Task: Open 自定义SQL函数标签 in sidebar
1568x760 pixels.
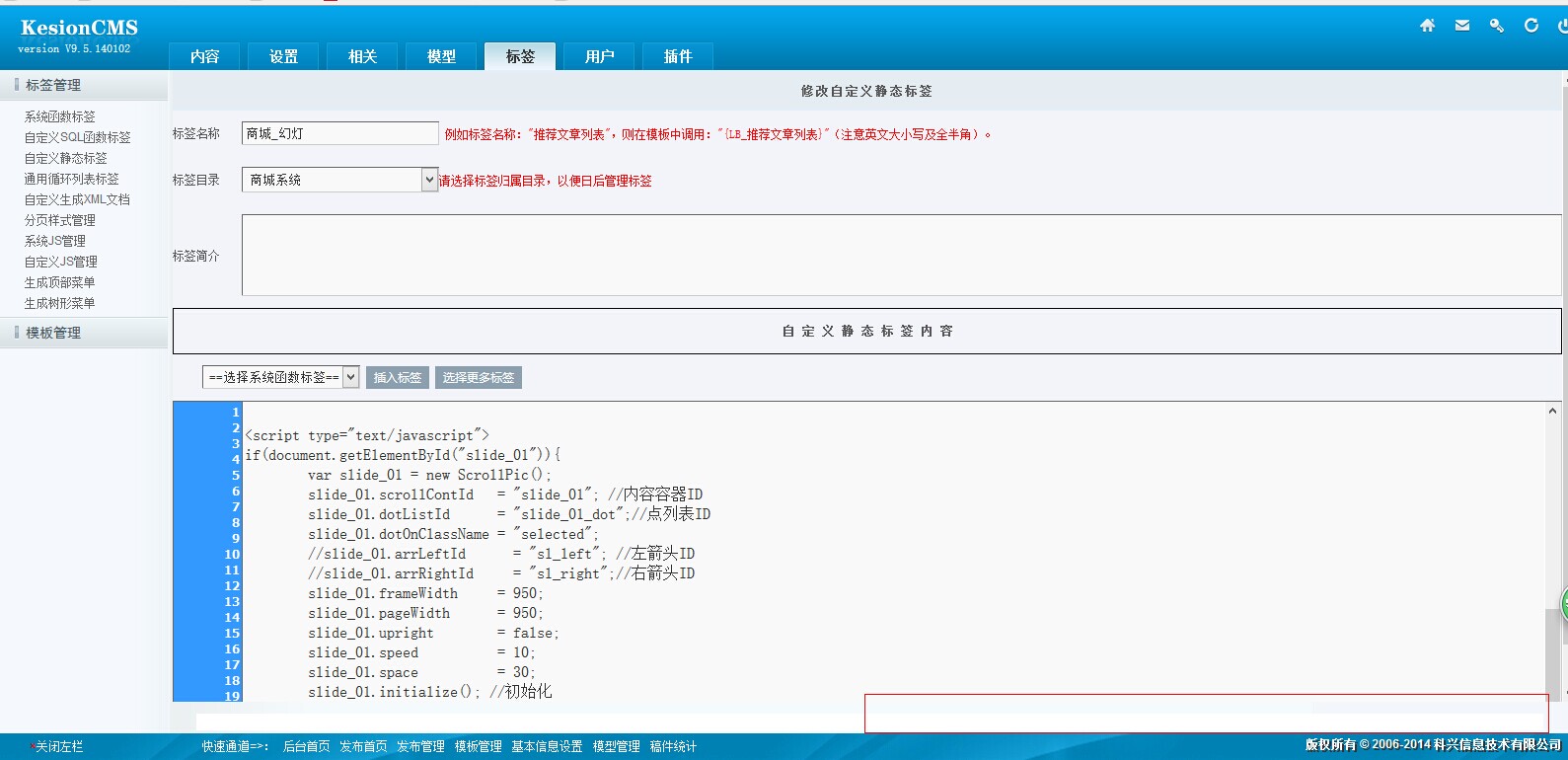Action: click(78, 137)
